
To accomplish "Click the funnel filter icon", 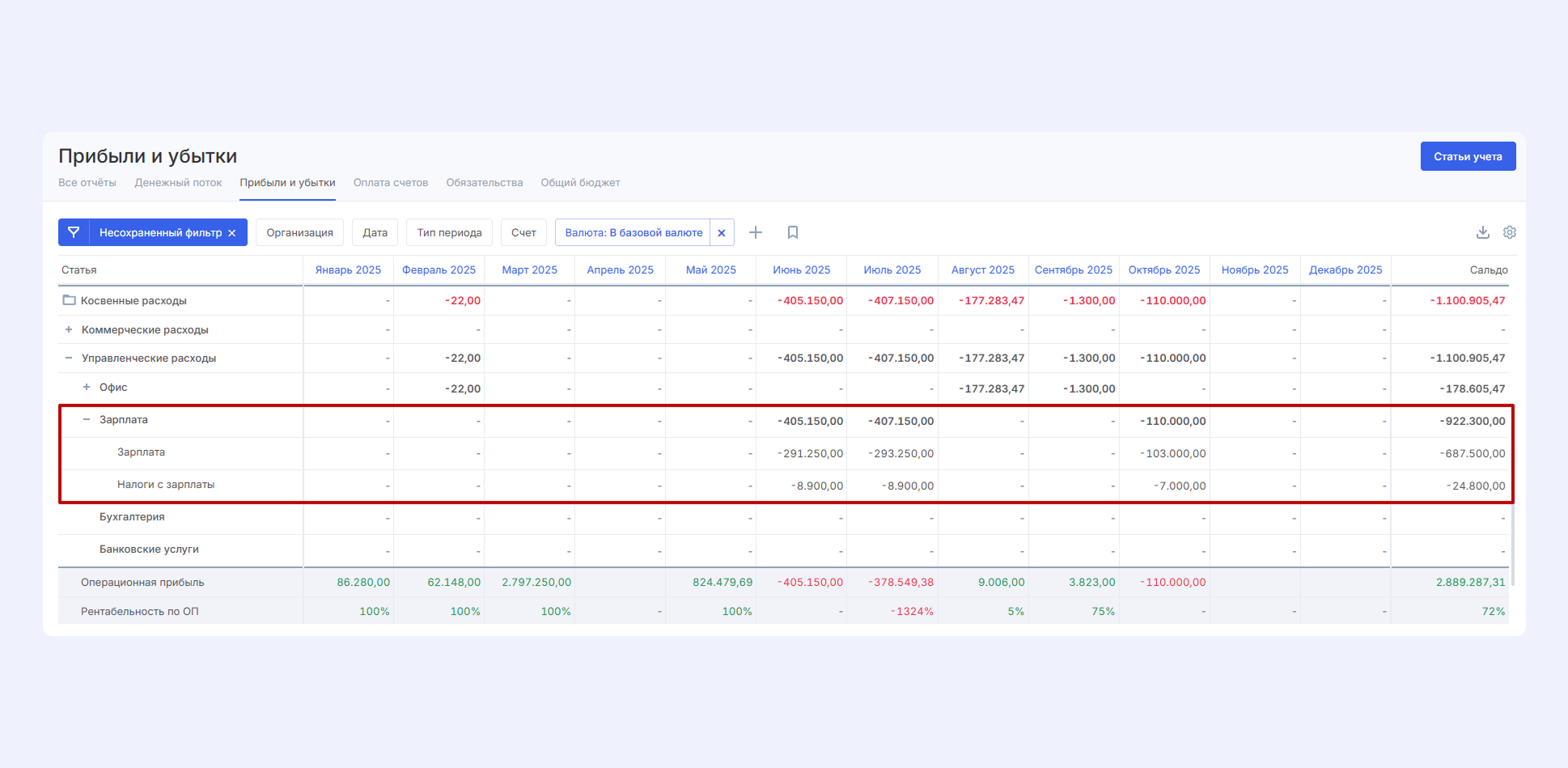I will click(74, 232).
